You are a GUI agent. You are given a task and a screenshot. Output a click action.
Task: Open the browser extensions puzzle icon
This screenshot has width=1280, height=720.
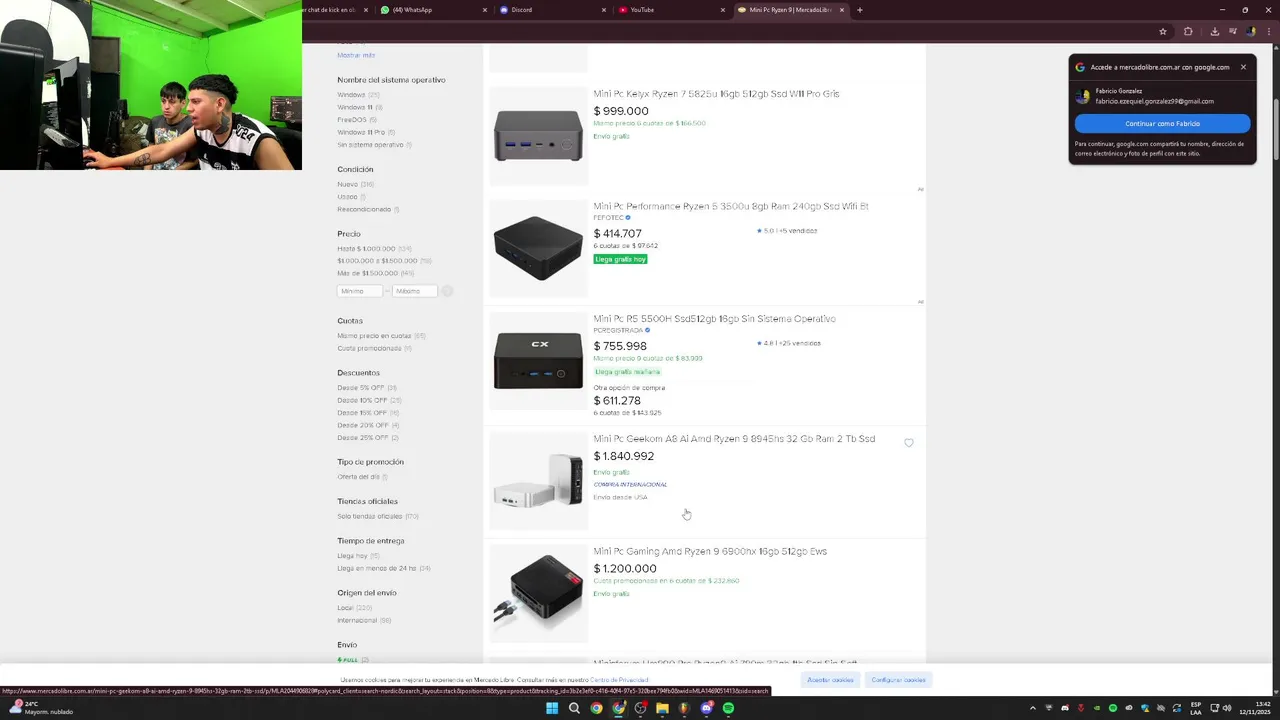click(x=1188, y=31)
